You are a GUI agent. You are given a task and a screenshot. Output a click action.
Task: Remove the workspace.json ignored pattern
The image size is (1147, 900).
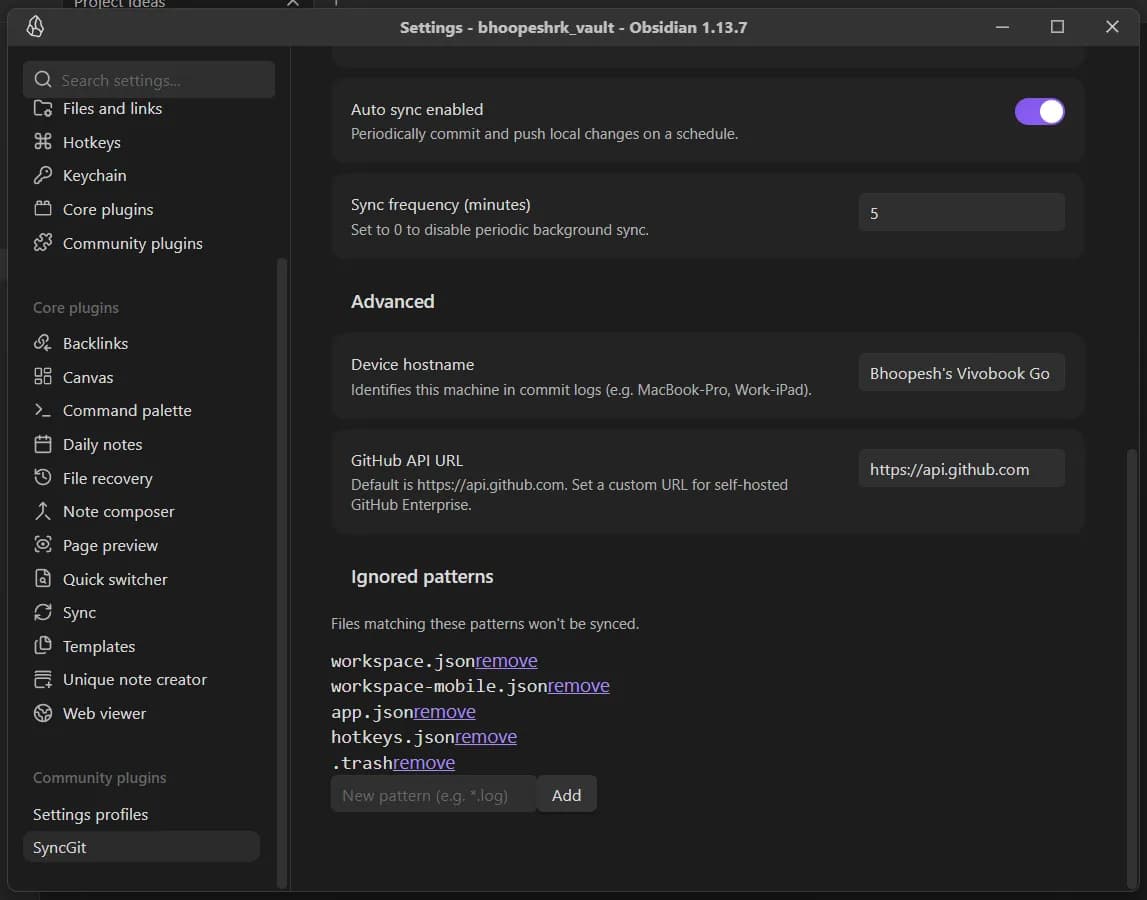pos(506,661)
